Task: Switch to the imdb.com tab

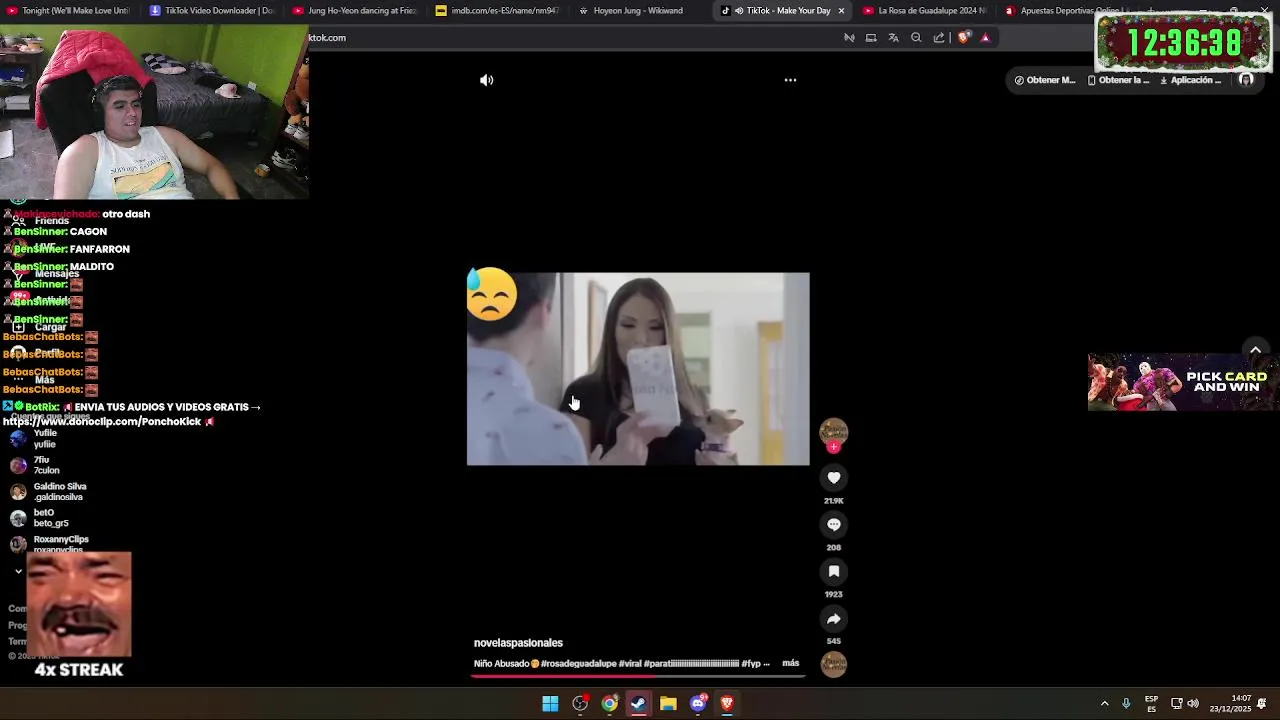Action: [x=498, y=11]
